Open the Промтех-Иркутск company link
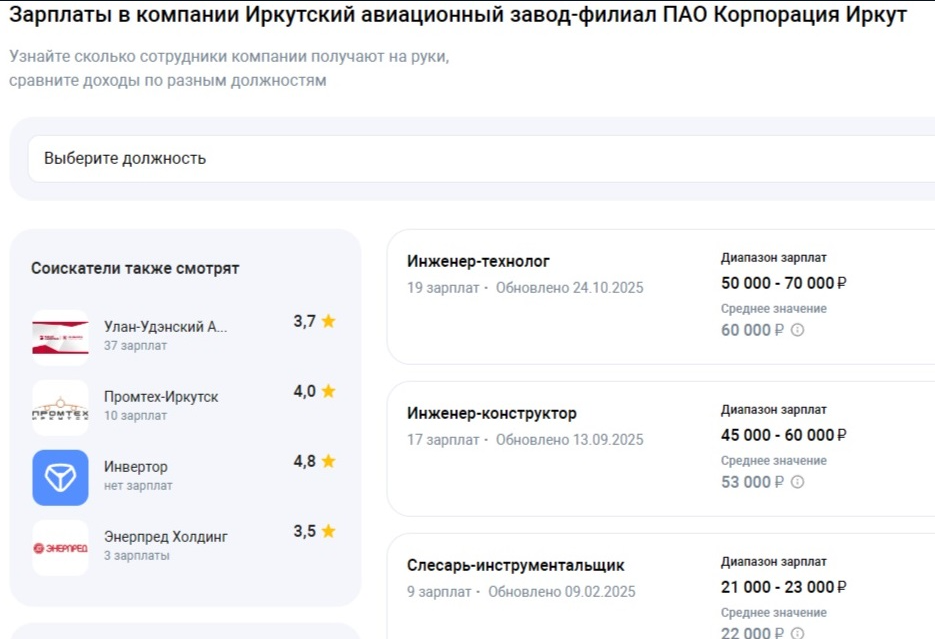The width and height of the screenshot is (935, 639). click(161, 396)
